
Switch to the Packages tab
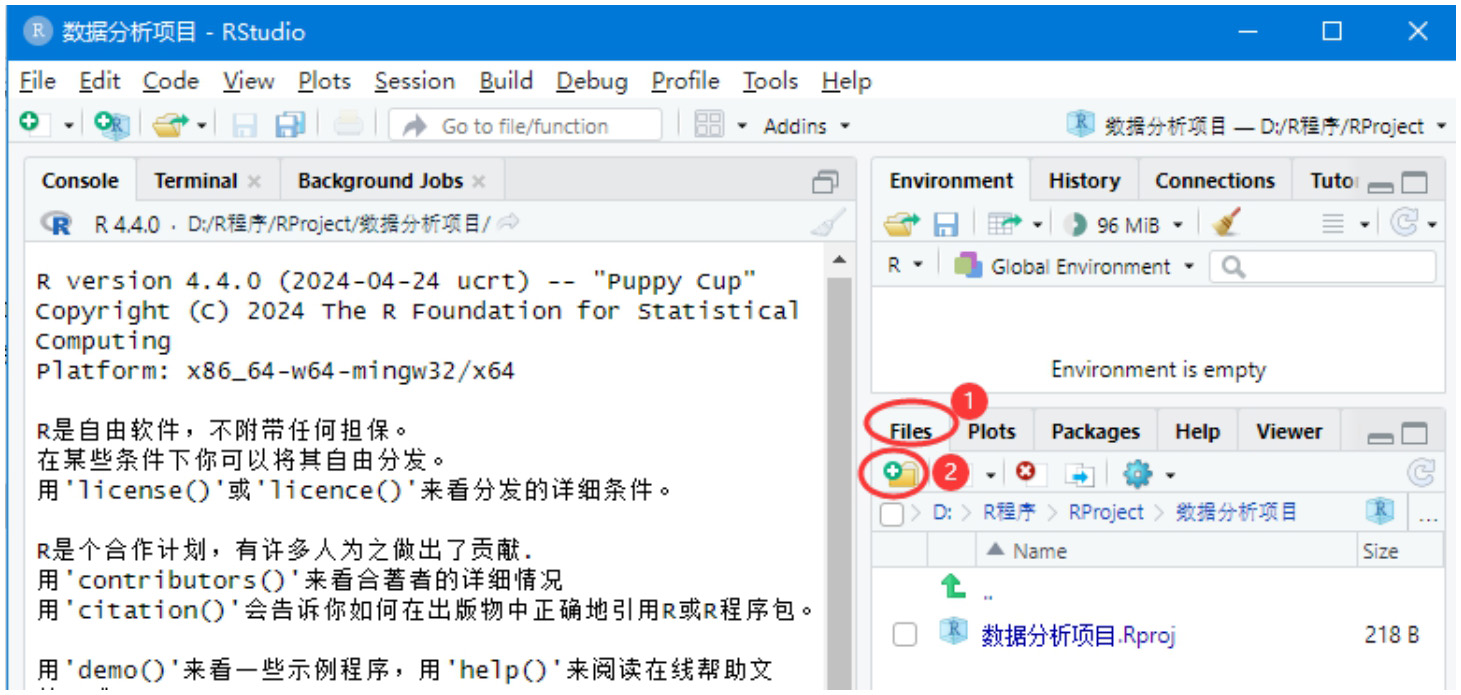click(x=1095, y=432)
